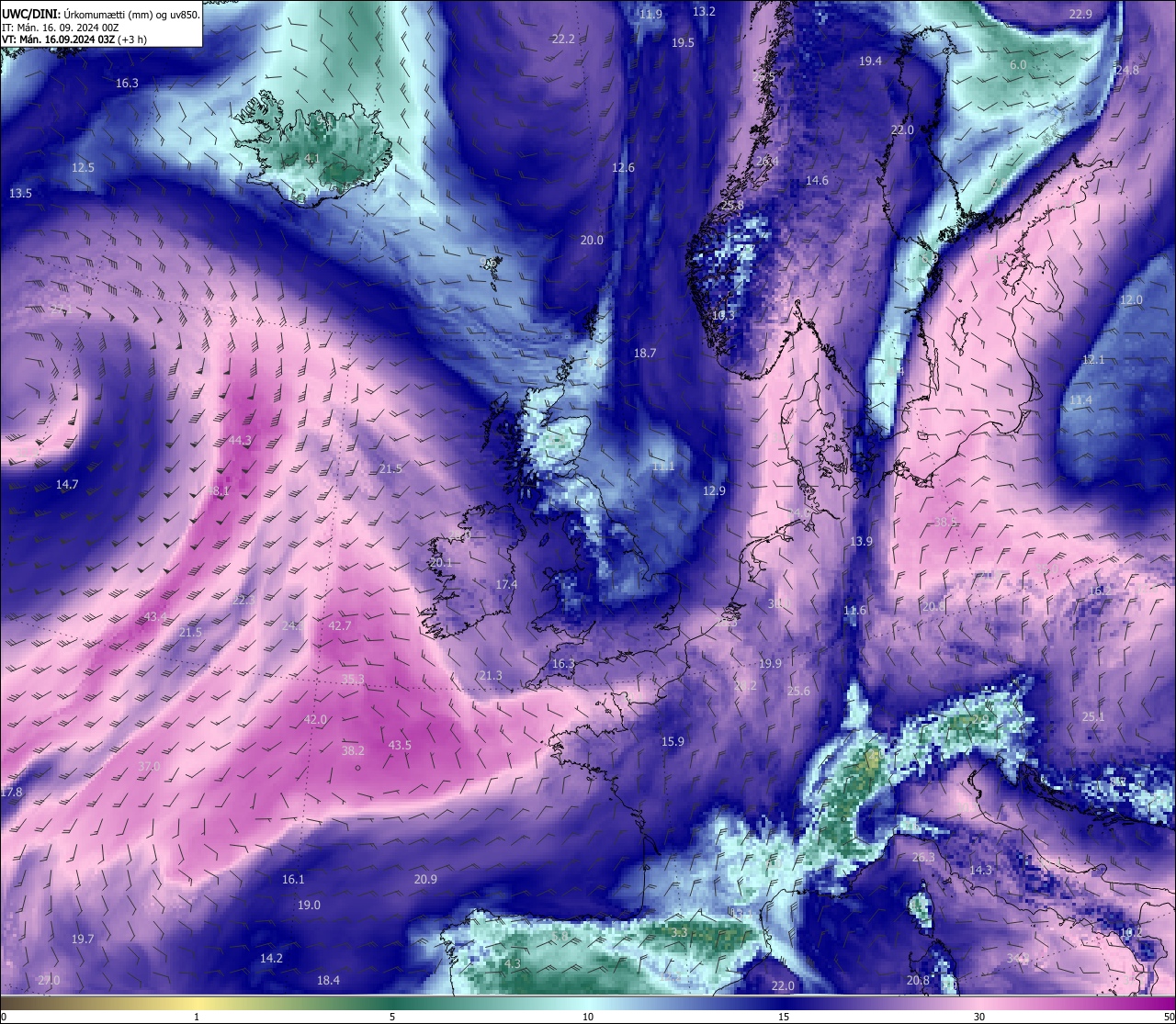Click the 4.1 value over Iceland
1176x1024 pixels.
tap(312, 158)
